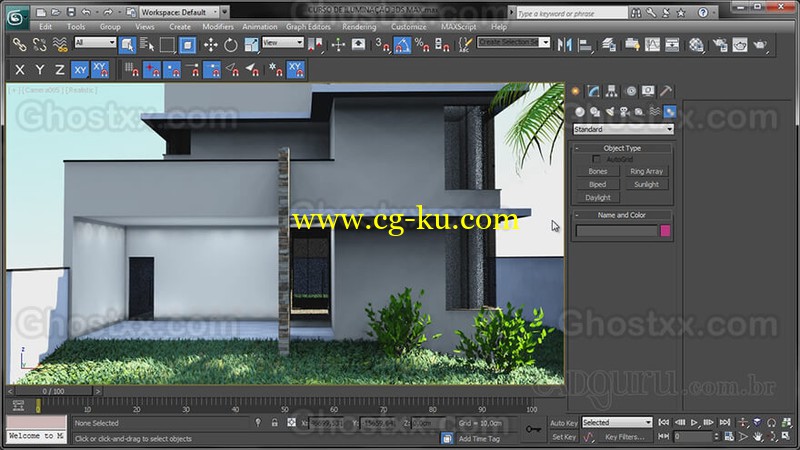The image size is (800, 450).
Task: Open the Hierarchy panel tab
Action: click(611, 91)
